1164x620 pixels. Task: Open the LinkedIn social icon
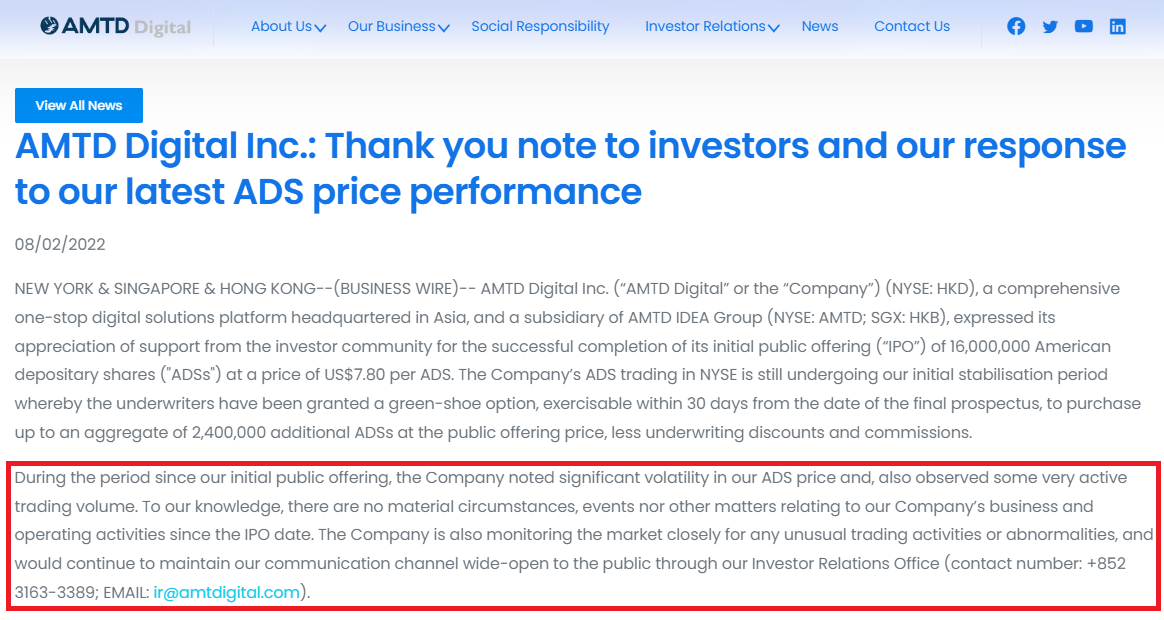click(1118, 27)
